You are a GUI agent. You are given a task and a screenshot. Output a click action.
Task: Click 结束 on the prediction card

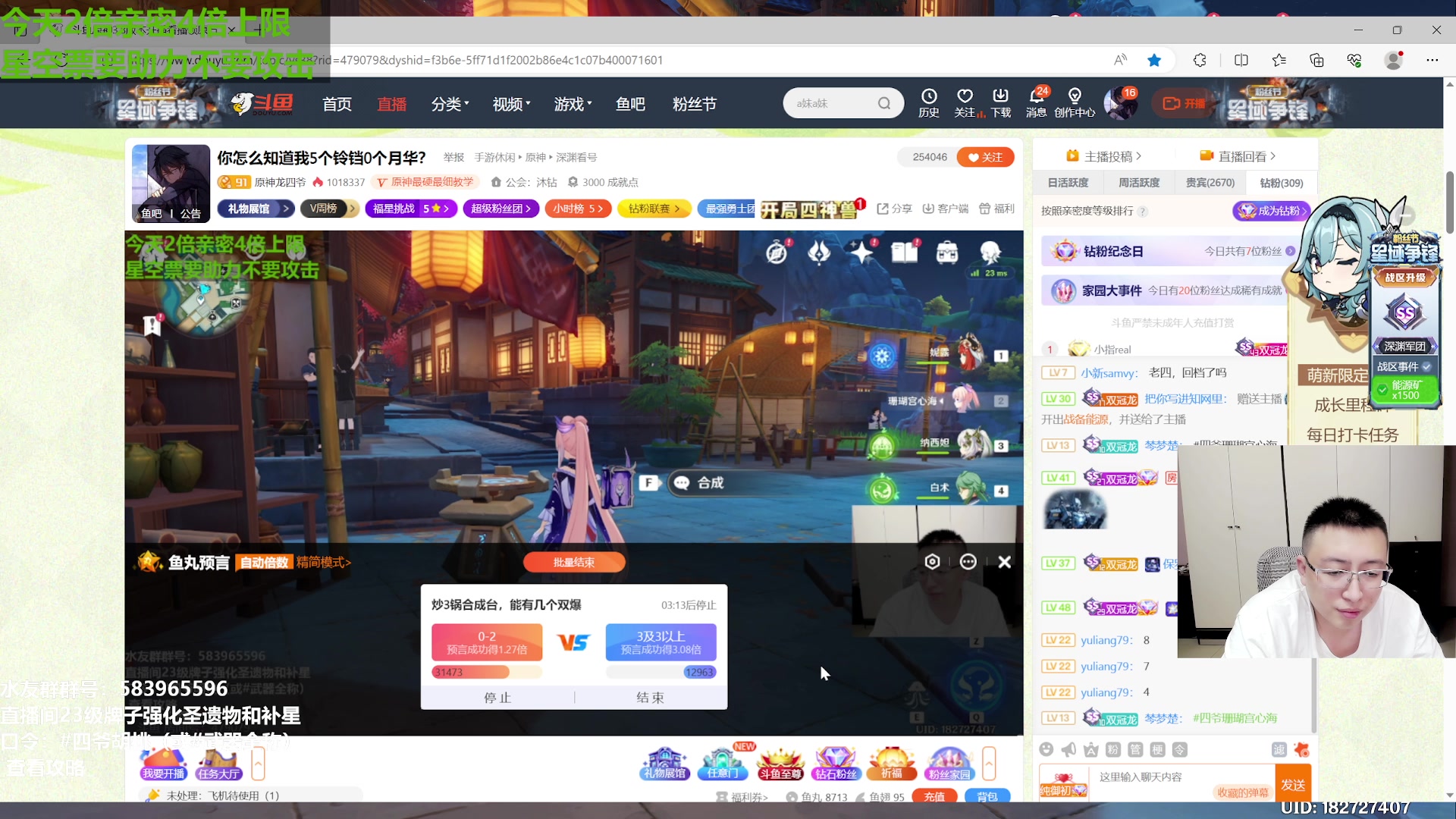coord(650,698)
